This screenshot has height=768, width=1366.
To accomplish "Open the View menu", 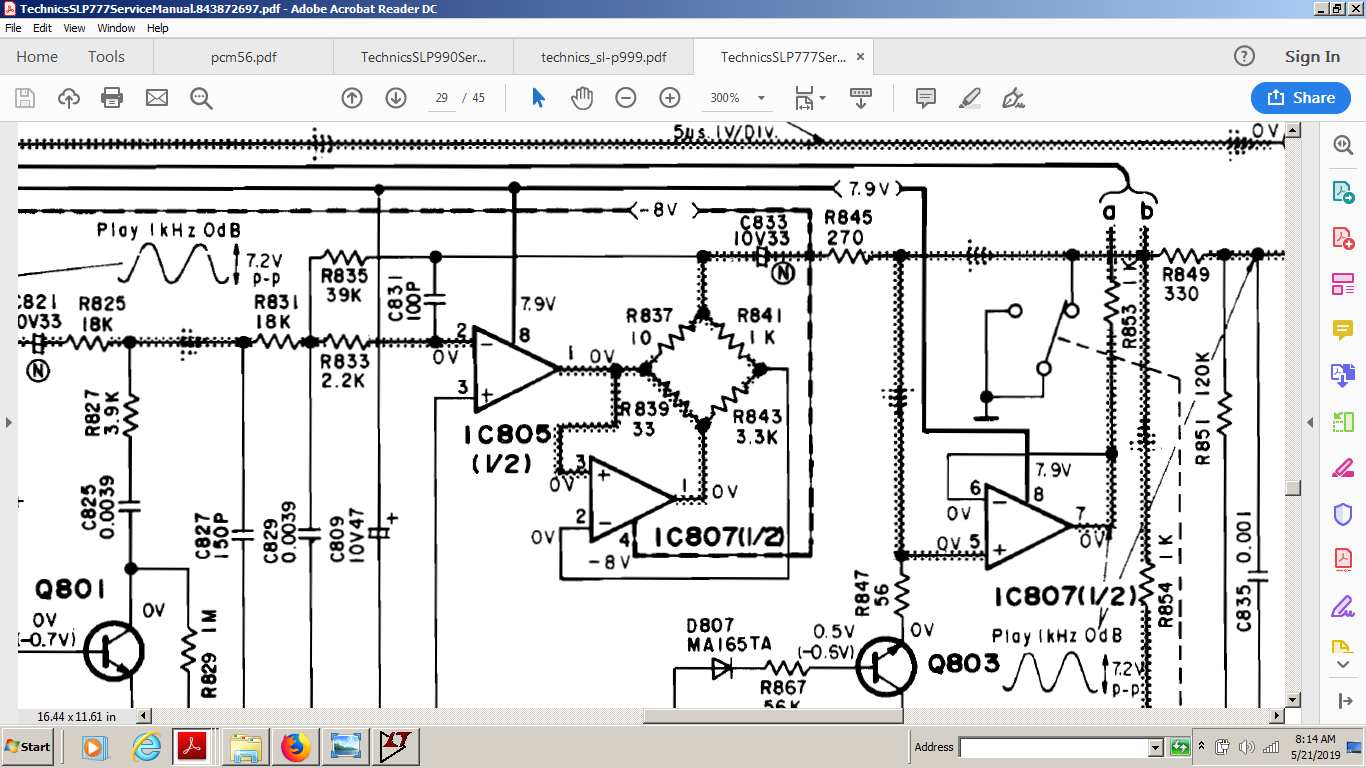I will 74,28.
